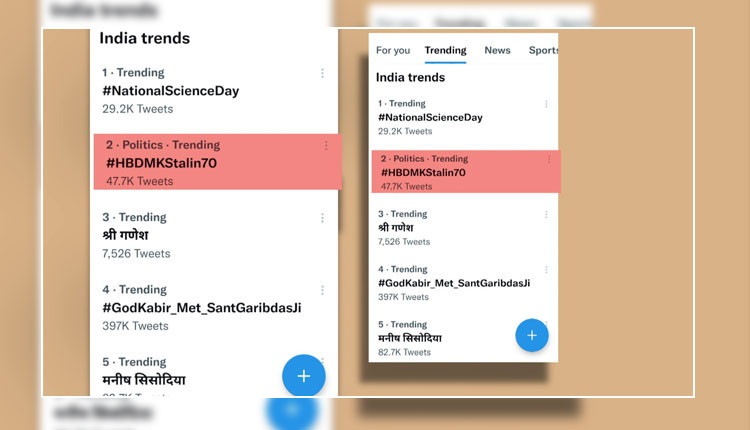Screen dimensions: 750x430
Task: Switch to the News tab
Action: tap(497, 50)
